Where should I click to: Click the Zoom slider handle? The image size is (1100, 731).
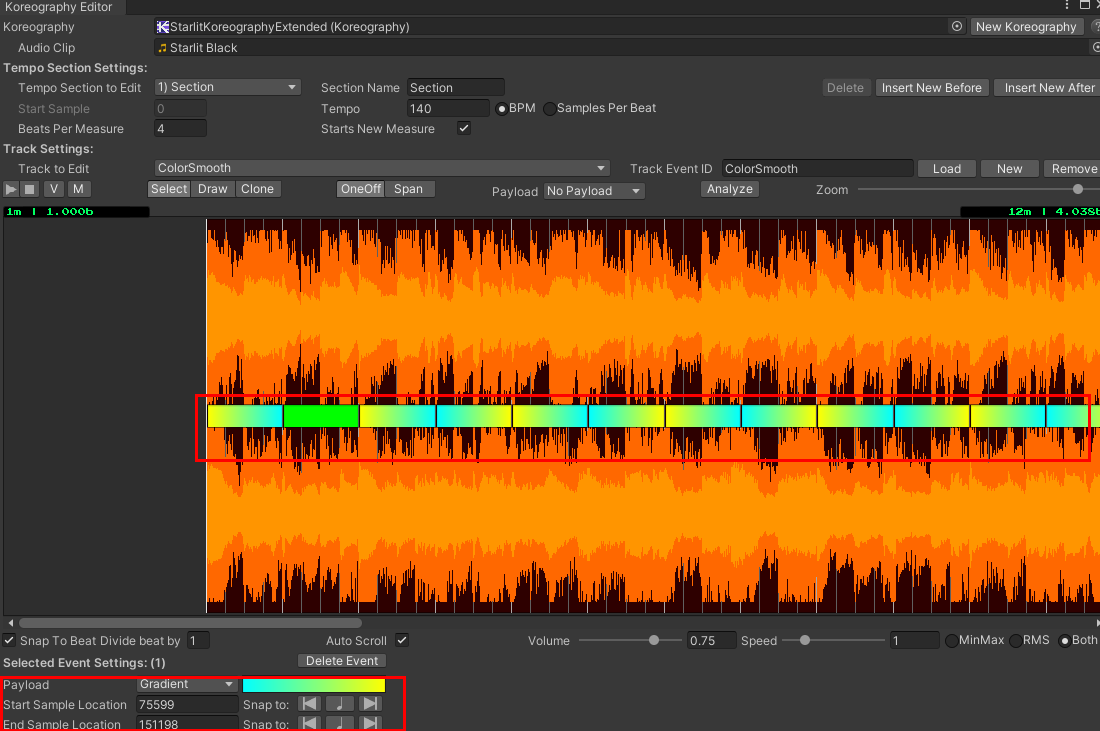coord(1078,189)
